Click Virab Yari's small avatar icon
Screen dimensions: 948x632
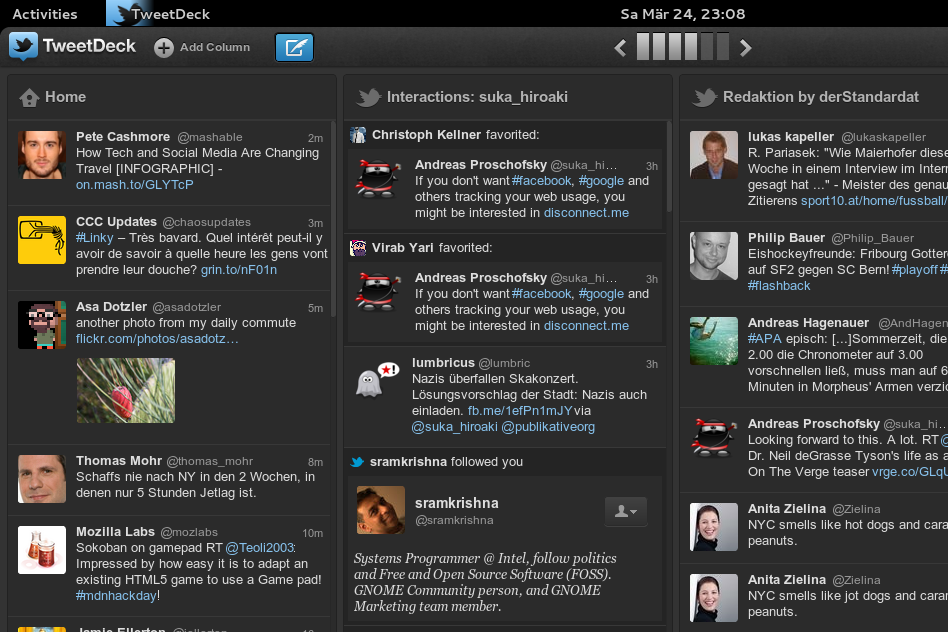click(358, 248)
